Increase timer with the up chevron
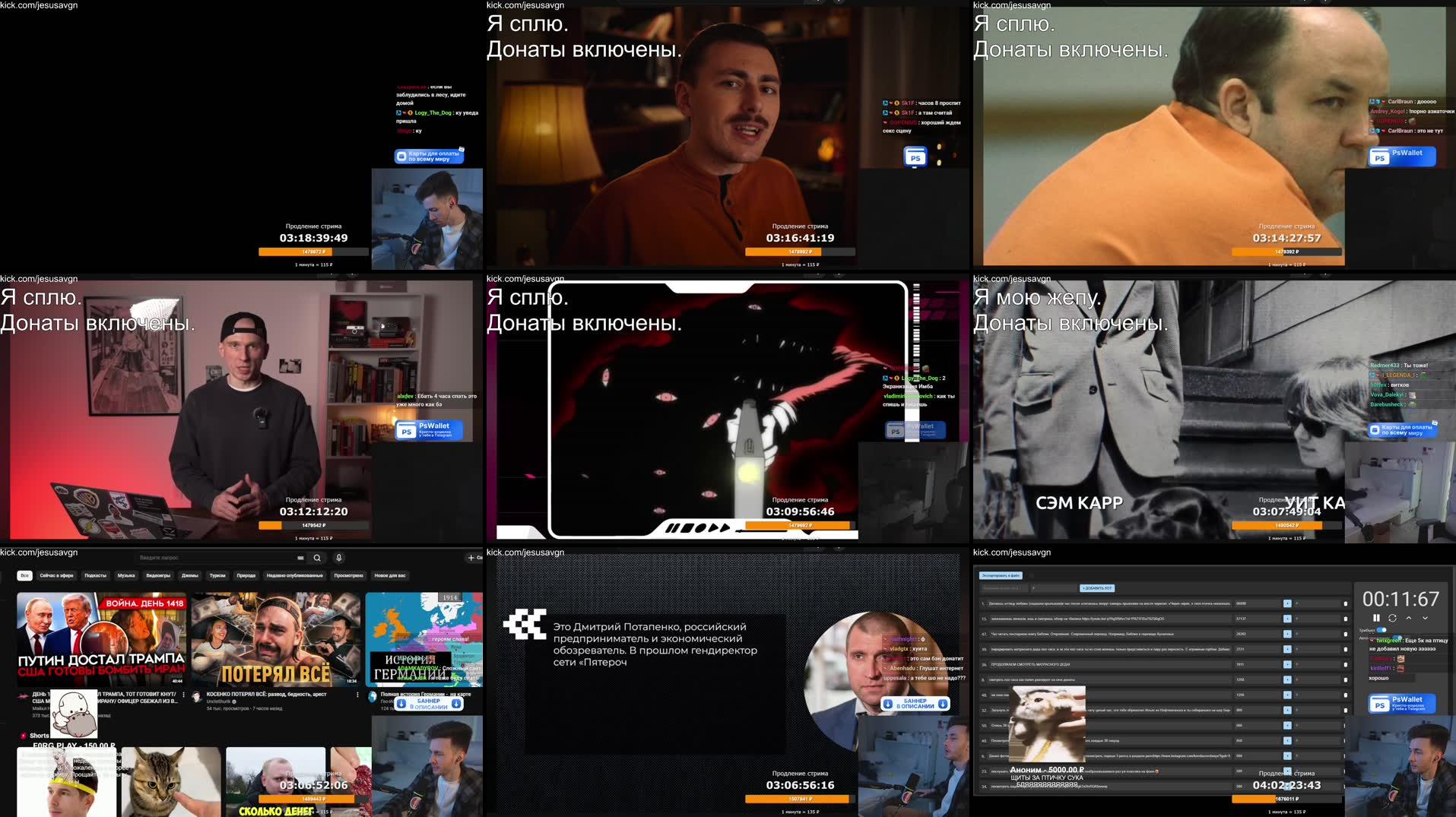Viewport: 1456px width, 817px height. (x=1409, y=619)
